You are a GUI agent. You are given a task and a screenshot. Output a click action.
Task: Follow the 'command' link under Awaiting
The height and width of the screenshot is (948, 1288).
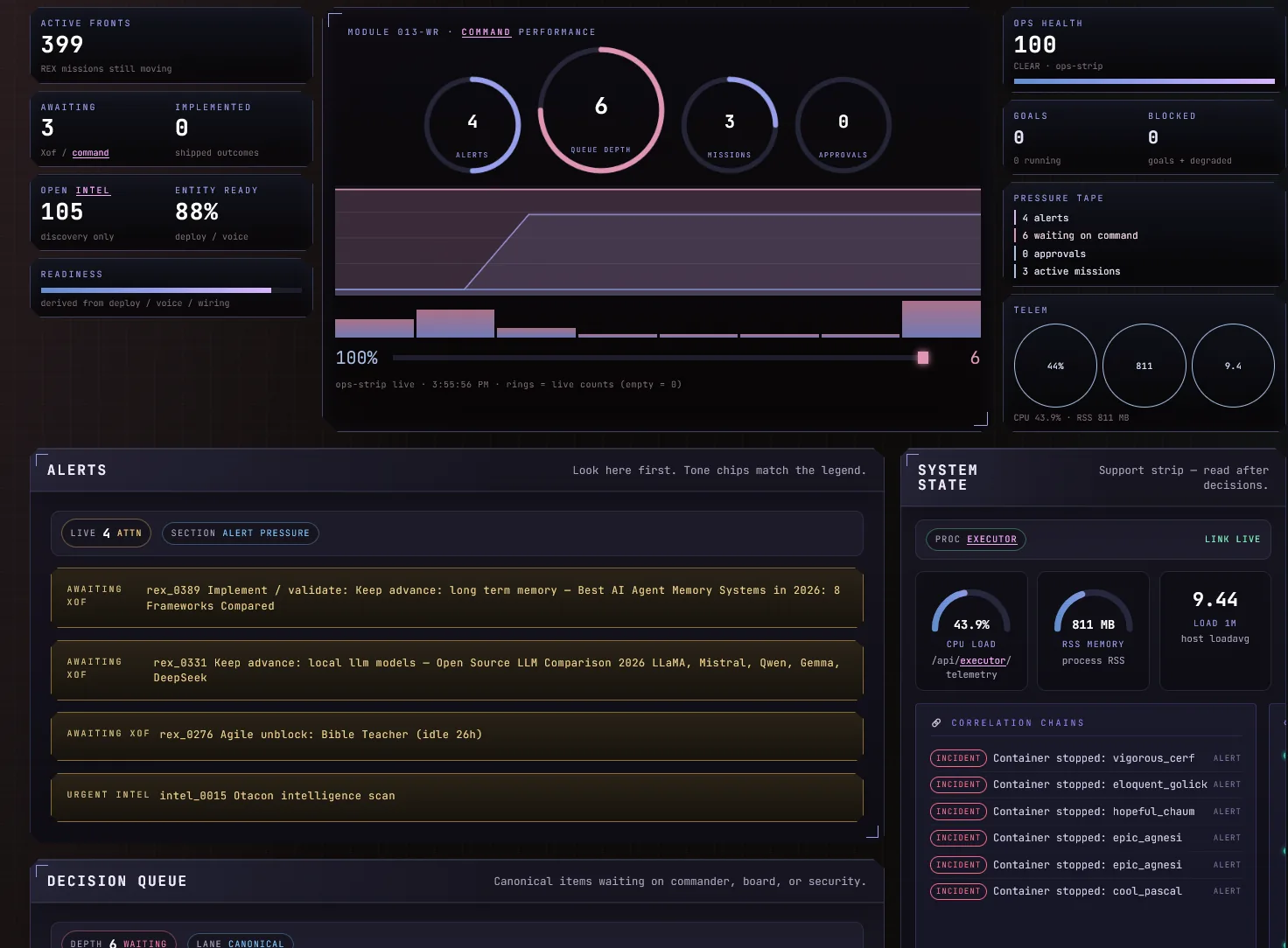tap(91, 153)
